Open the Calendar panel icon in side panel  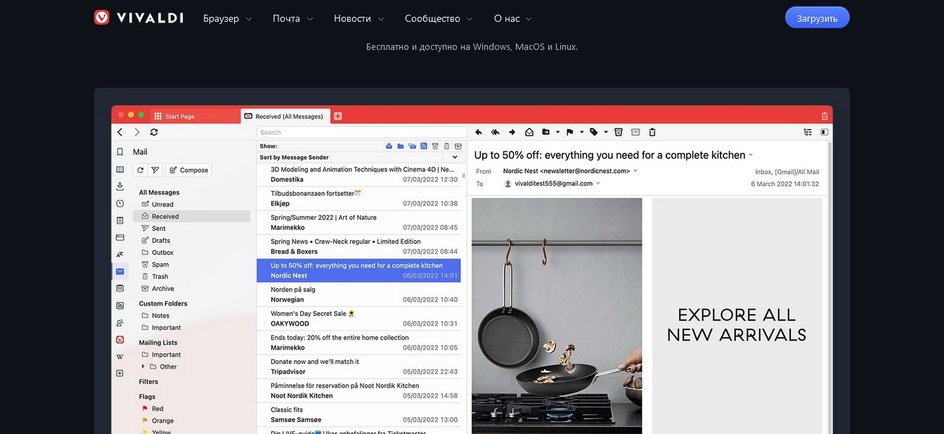tap(120, 288)
